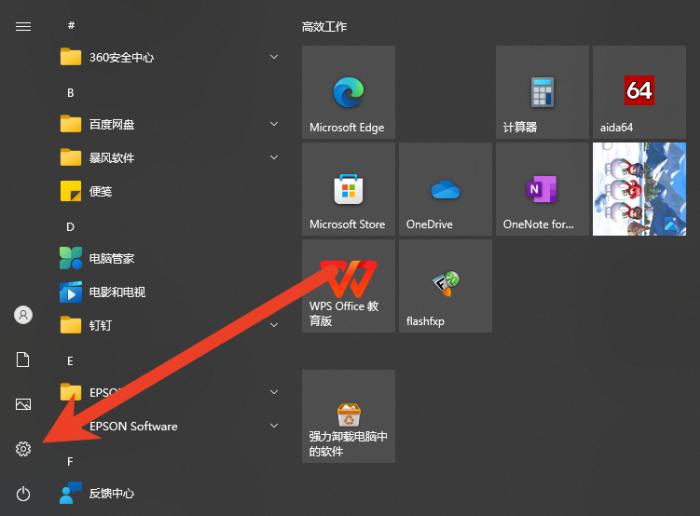Viewport: 700px width, 516px height.
Task: Expand the chevron above EPSON Software
Action: (274, 392)
